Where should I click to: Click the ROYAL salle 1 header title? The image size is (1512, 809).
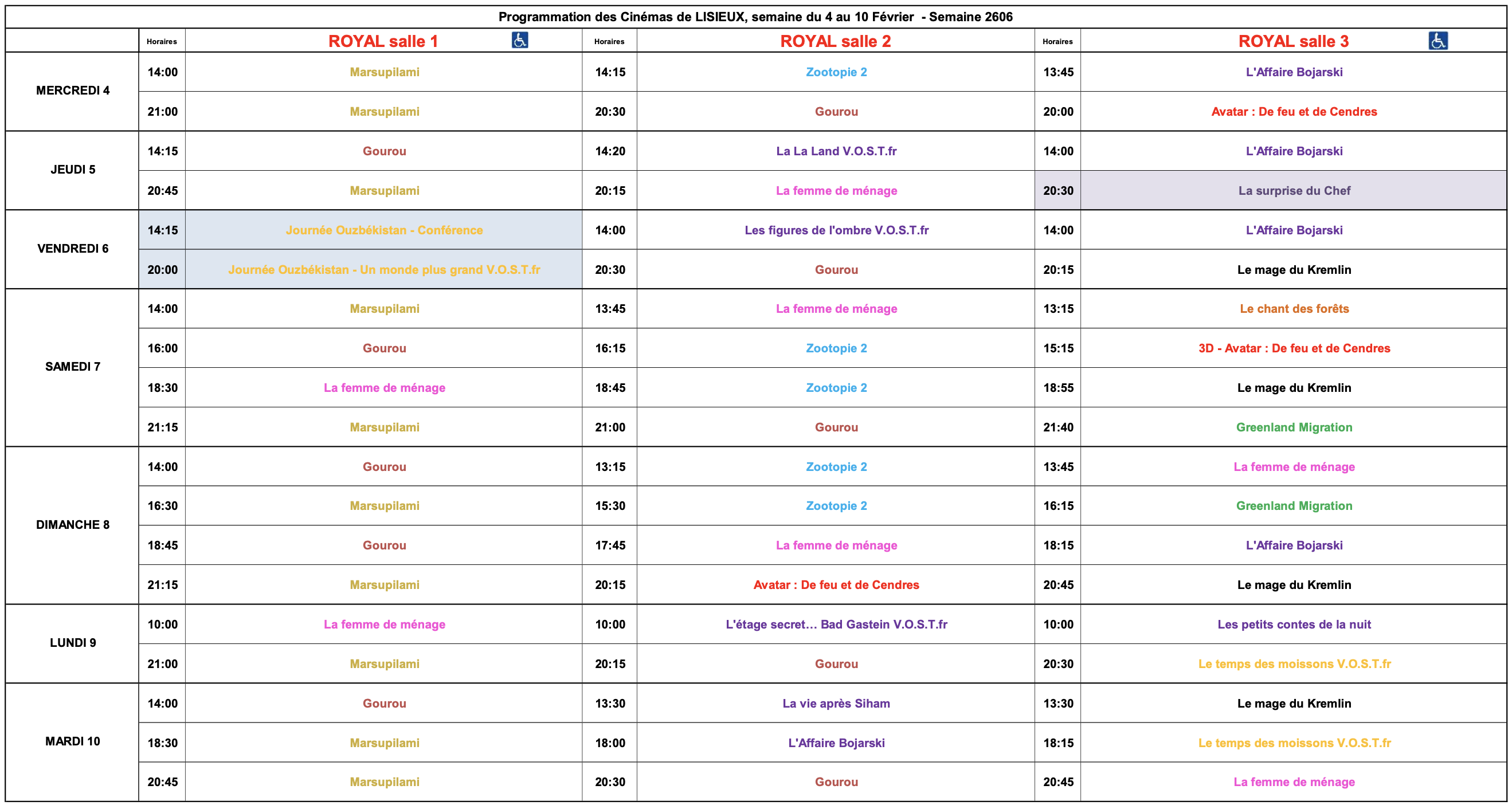[383, 41]
